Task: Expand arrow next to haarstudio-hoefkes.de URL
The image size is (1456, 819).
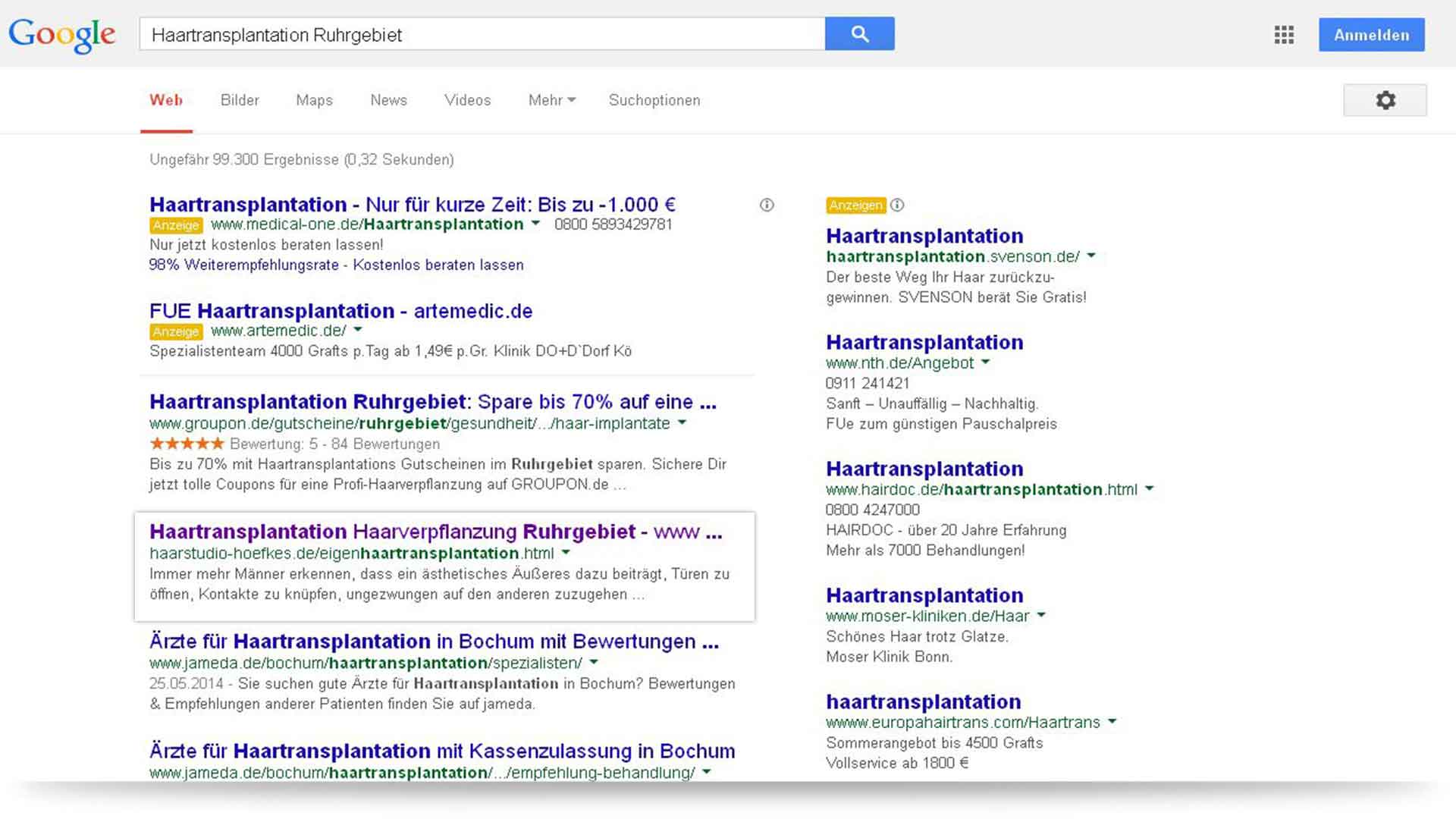Action: point(566,552)
